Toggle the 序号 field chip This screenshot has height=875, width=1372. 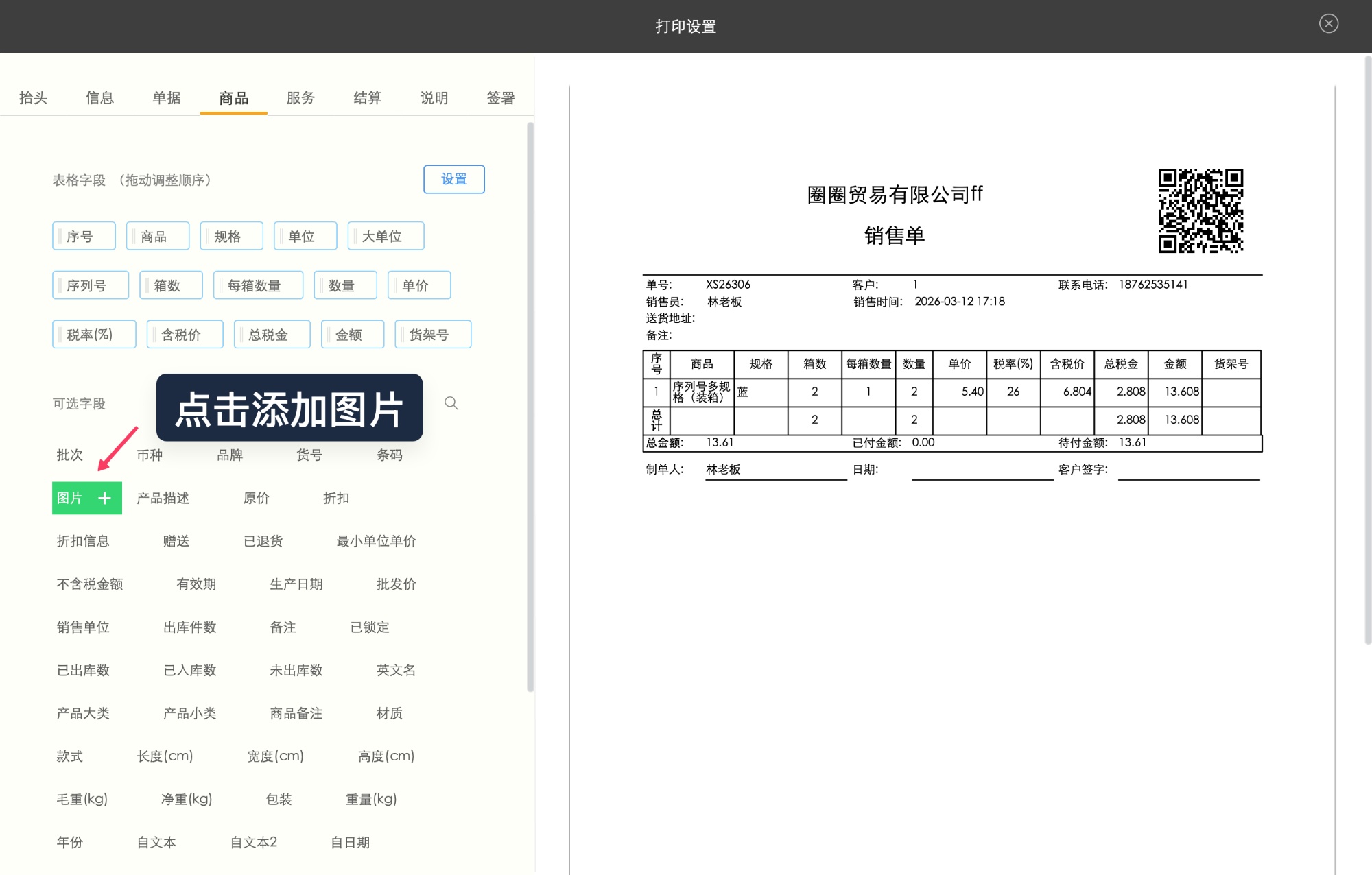pyautogui.click(x=83, y=235)
